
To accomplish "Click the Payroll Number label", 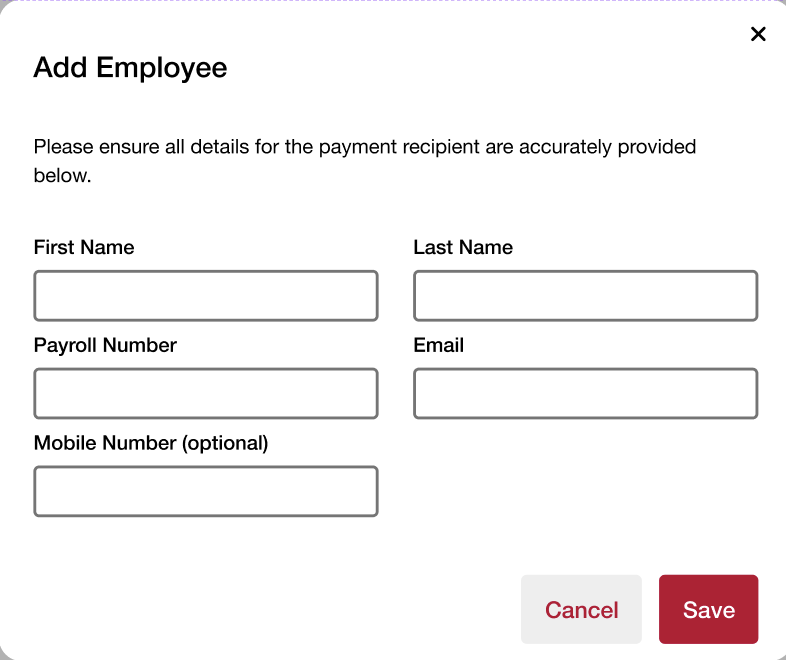I will pos(105,345).
